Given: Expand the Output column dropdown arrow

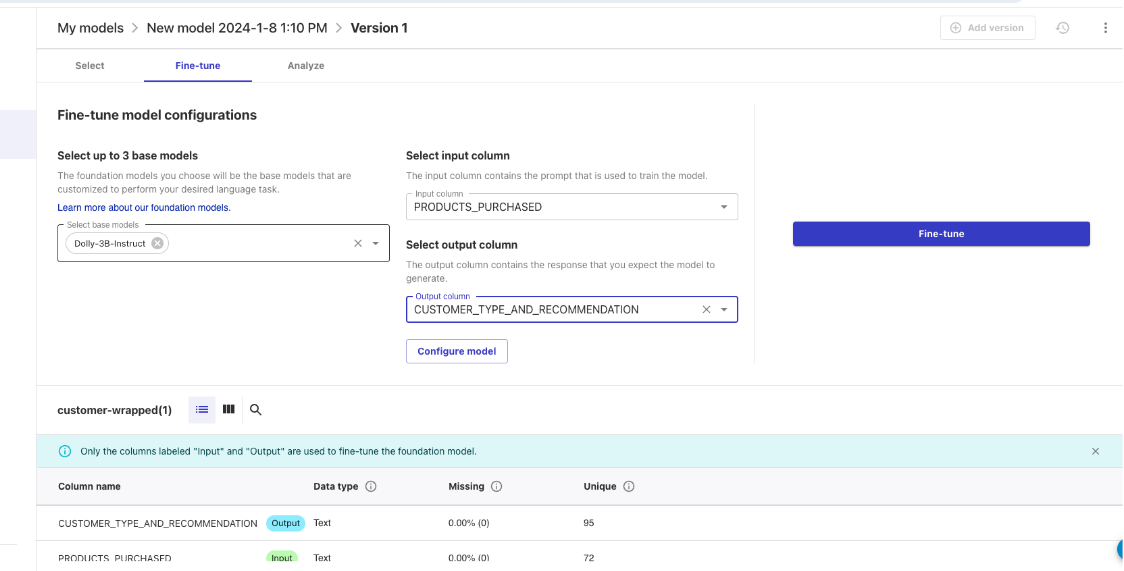Looking at the screenshot, I should pos(724,310).
